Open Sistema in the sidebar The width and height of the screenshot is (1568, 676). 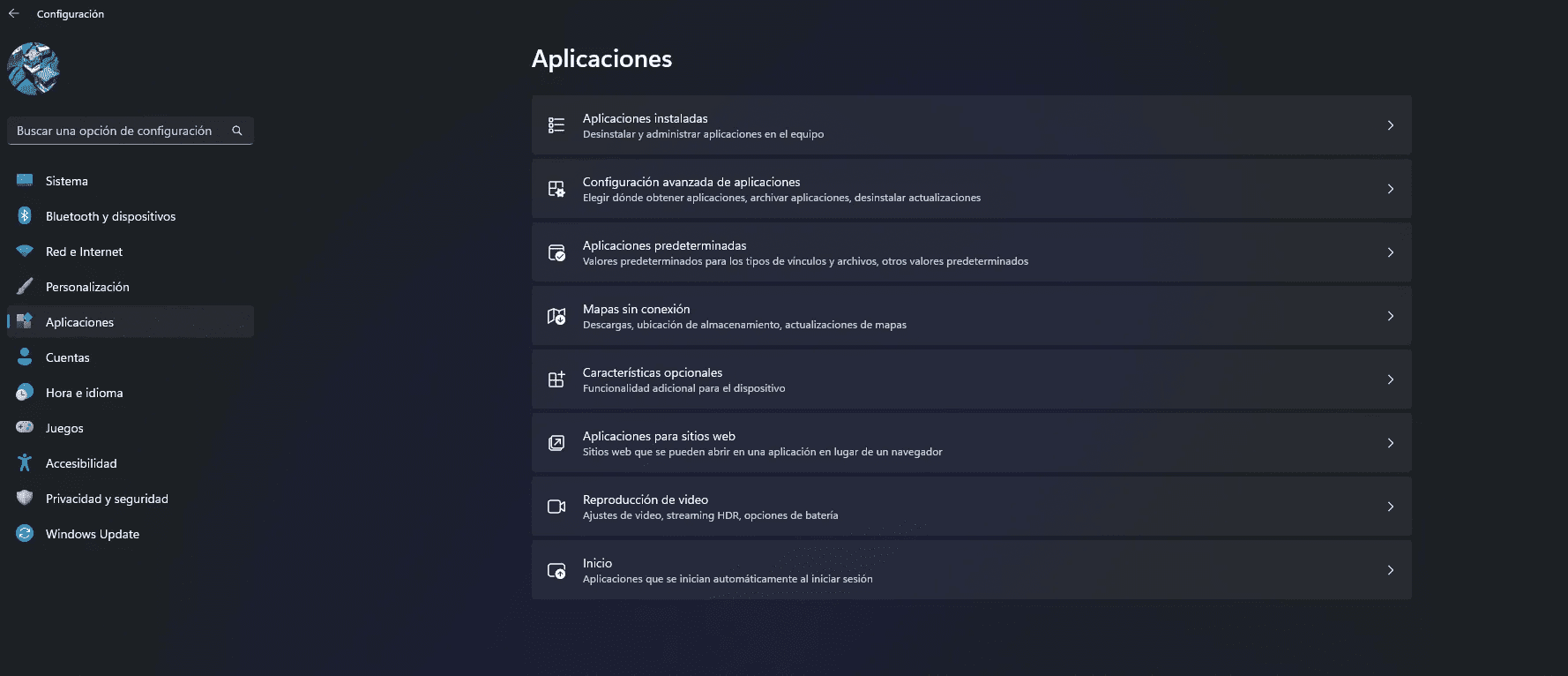[67, 181]
